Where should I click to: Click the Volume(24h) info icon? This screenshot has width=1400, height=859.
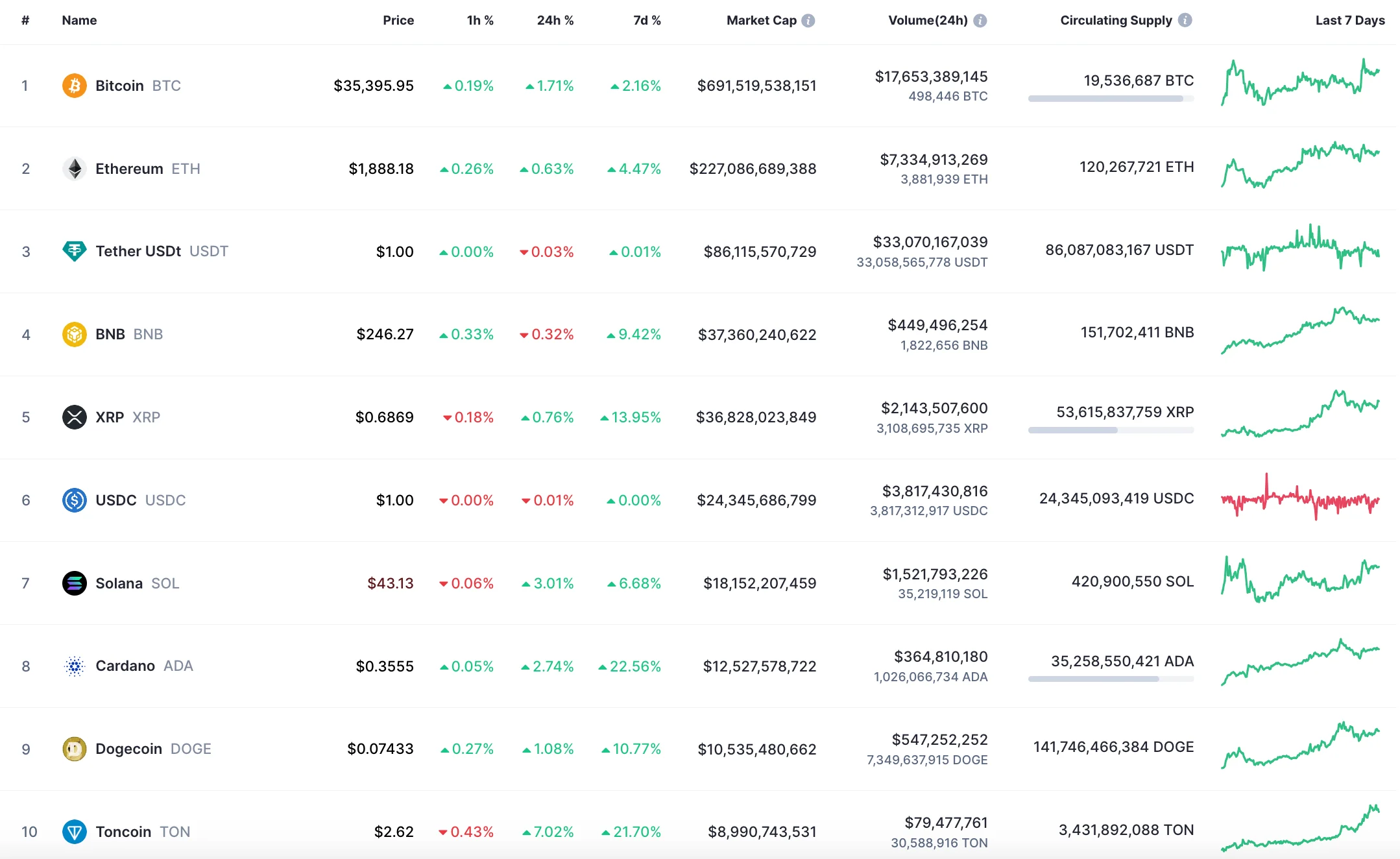(980, 21)
